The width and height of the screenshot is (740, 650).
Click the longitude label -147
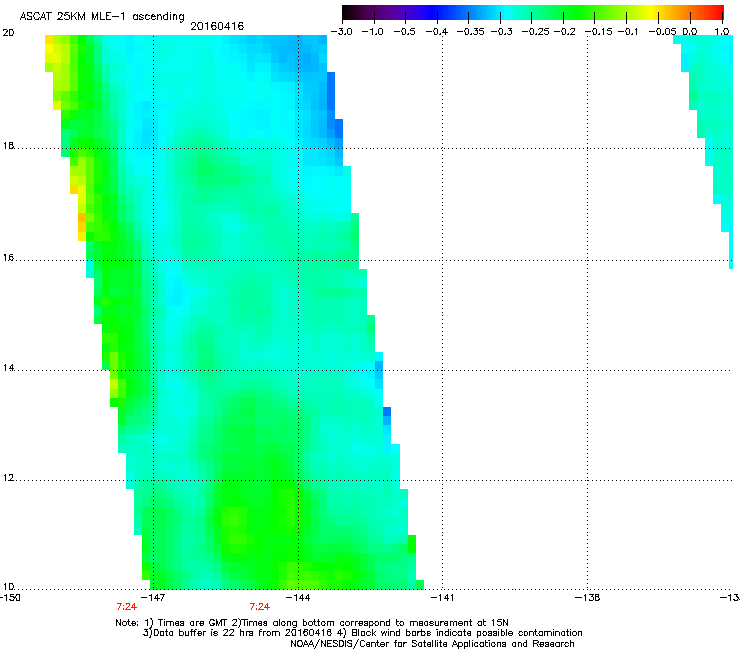pos(153,598)
